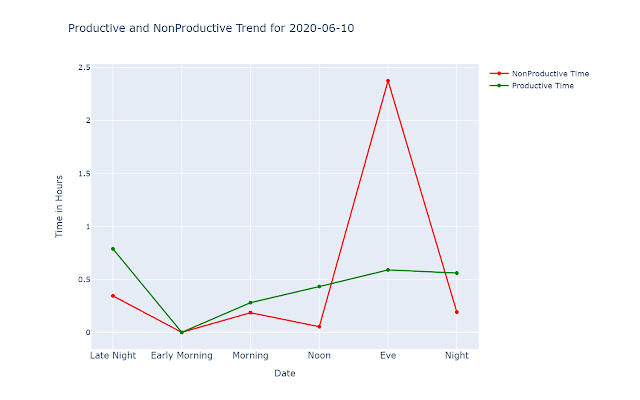Select NonProductive point at Night
Image resolution: width=640 pixels, height=400 pixels.
click(457, 312)
